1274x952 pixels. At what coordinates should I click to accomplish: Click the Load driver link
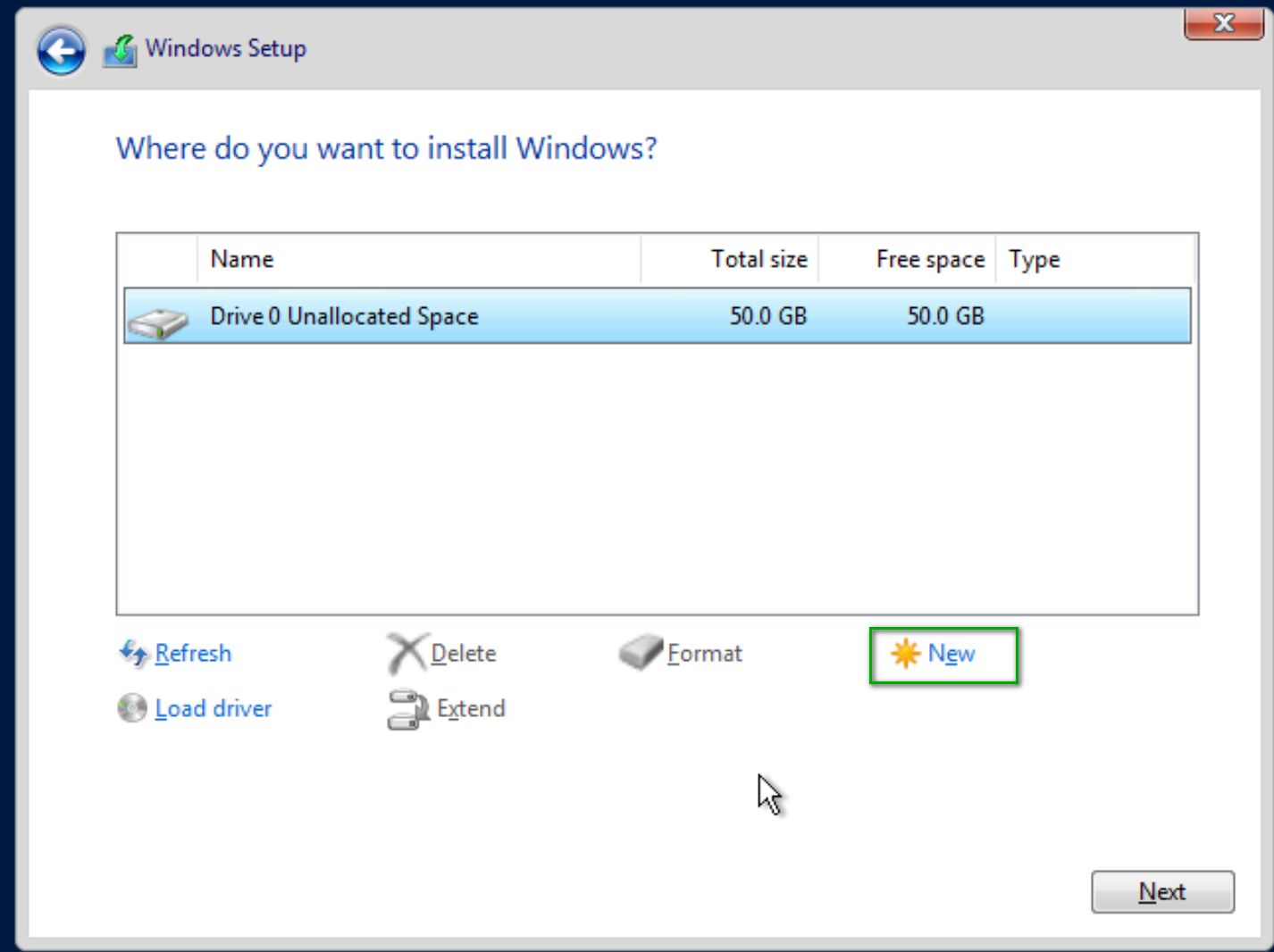coord(213,708)
